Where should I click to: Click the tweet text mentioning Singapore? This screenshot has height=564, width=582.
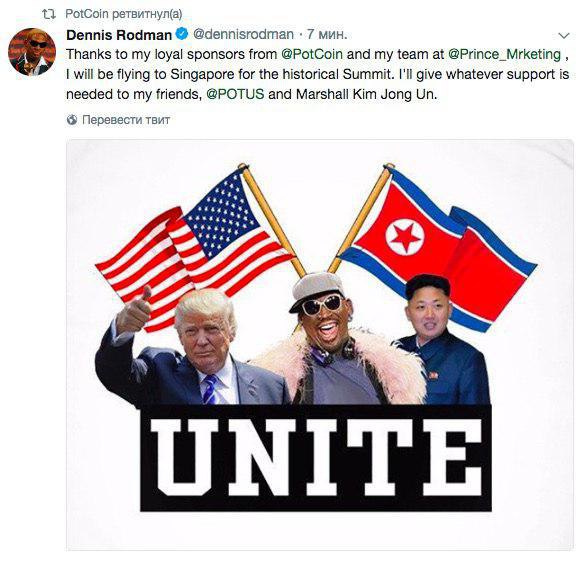317,75
